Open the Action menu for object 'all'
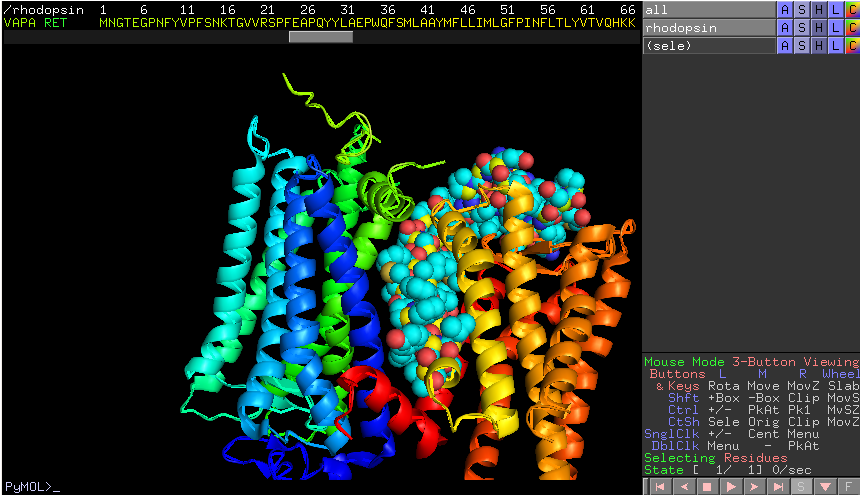The height and width of the screenshot is (496, 861). [785, 10]
